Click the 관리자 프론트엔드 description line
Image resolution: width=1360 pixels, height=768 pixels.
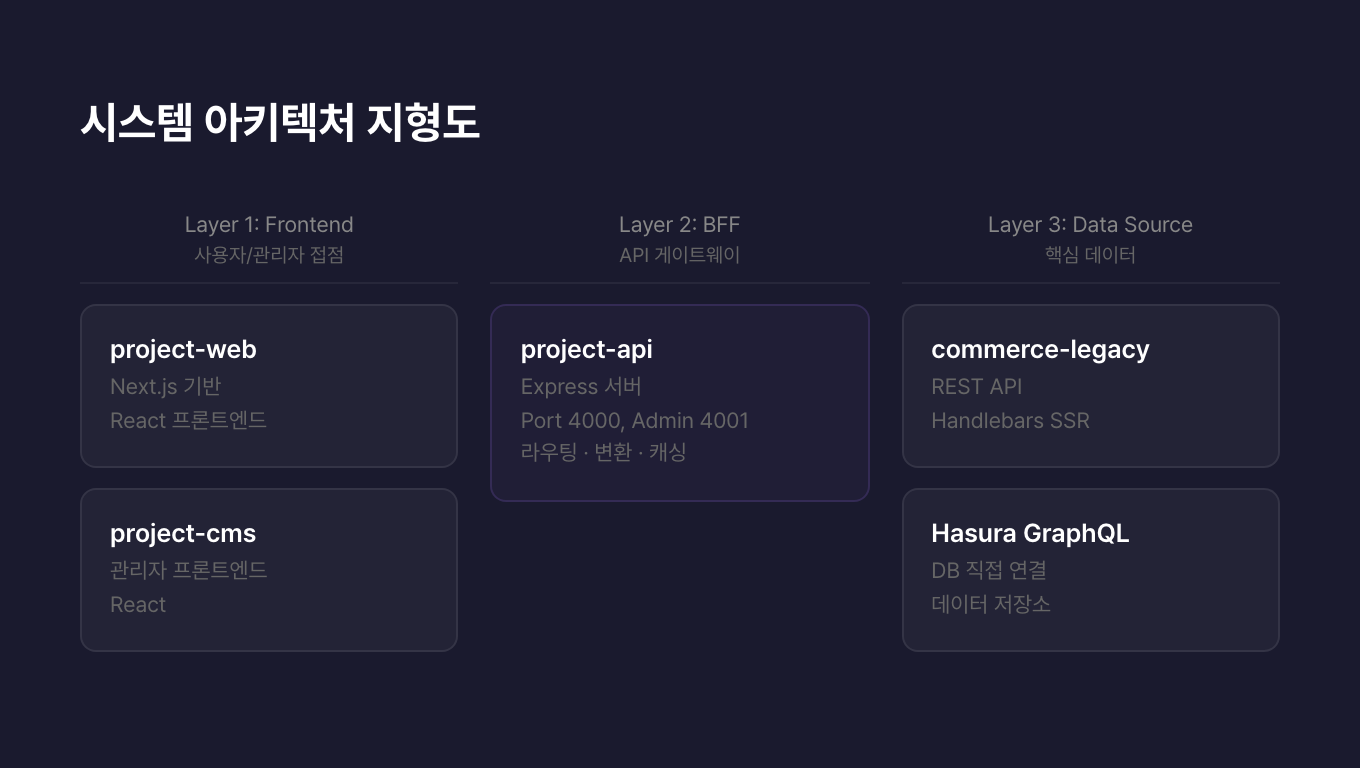[x=188, y=571]
